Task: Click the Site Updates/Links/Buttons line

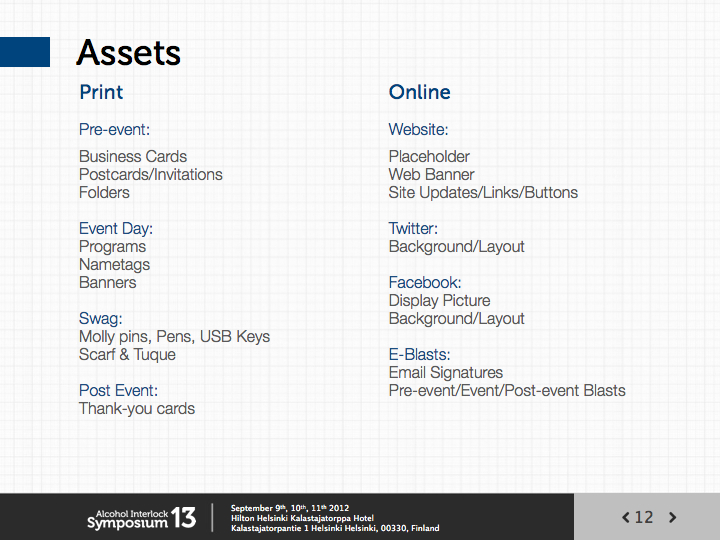Action: (x=483, y=192)
